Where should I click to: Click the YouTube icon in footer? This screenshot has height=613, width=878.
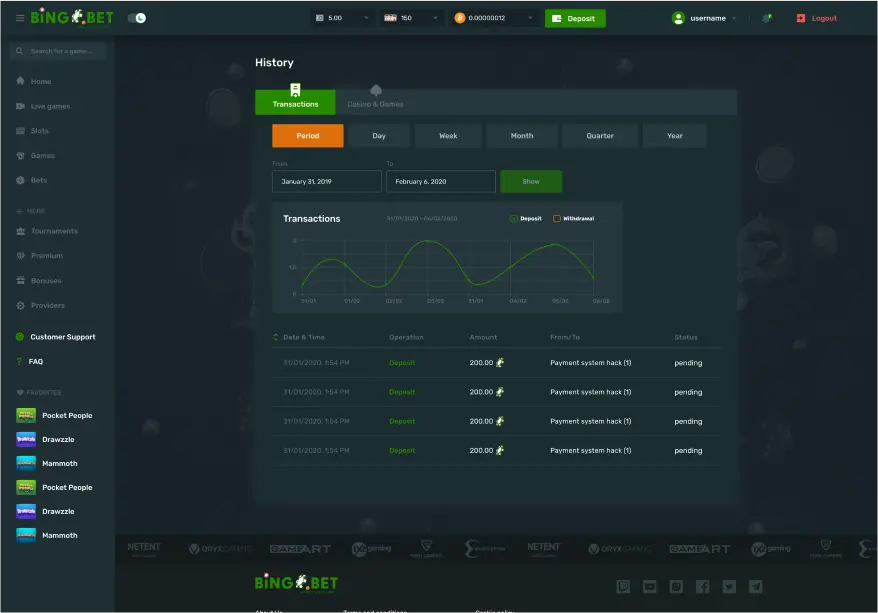point(650,587)
